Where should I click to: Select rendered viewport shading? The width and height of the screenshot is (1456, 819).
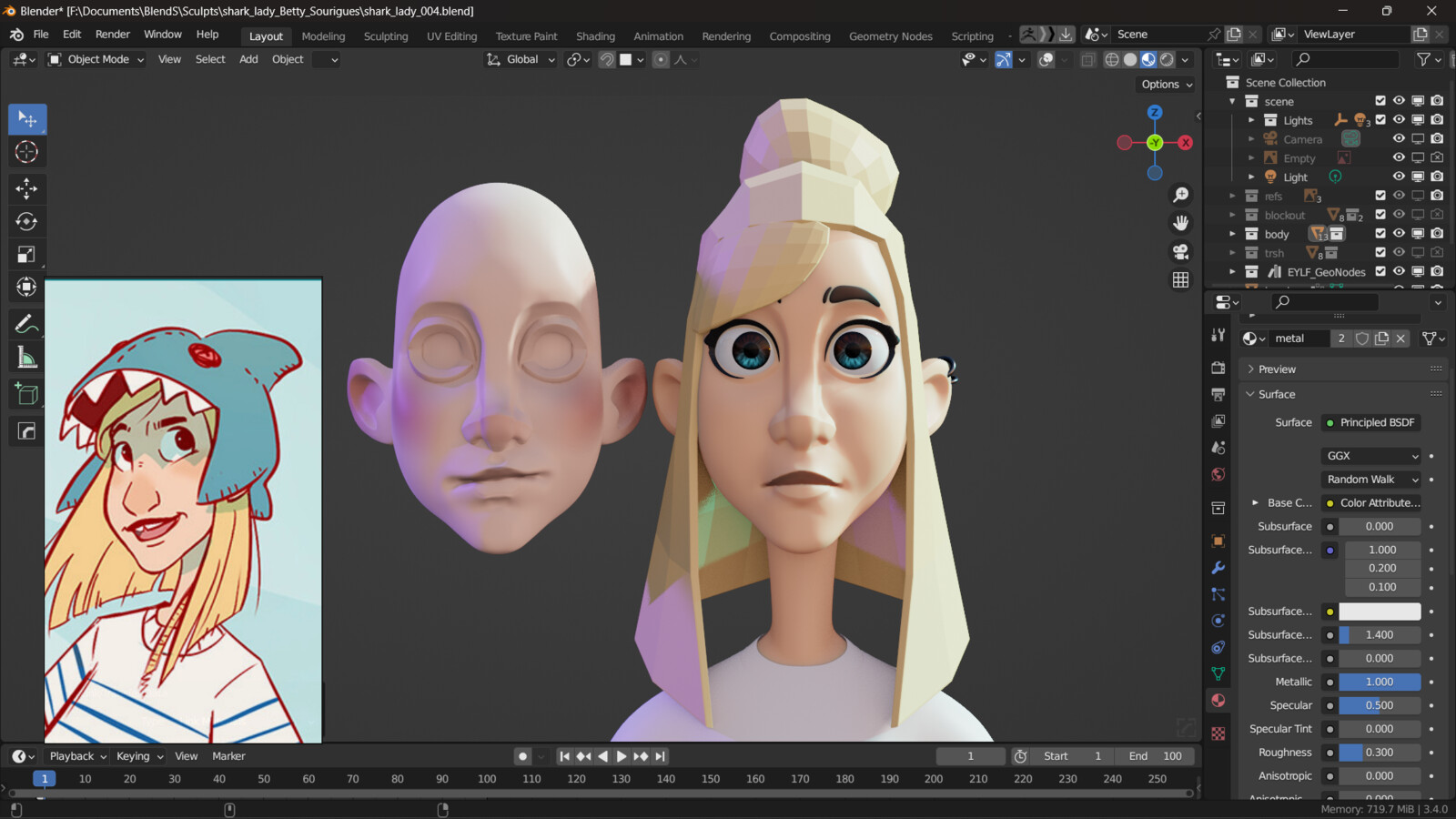pyautogui.click(x=1167, y=59)
